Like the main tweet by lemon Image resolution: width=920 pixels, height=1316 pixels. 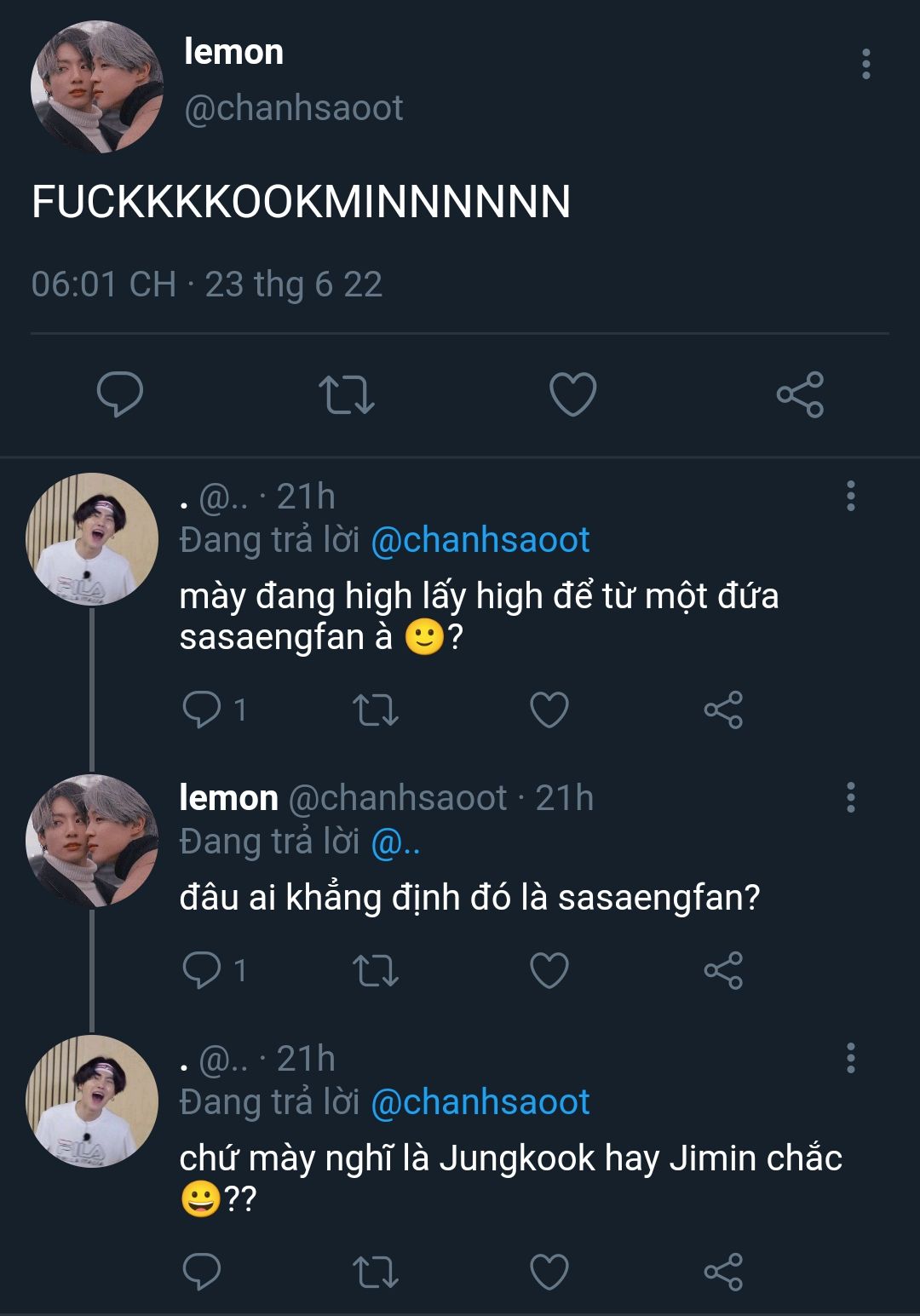pyautogui.click(x=572, y=394)
